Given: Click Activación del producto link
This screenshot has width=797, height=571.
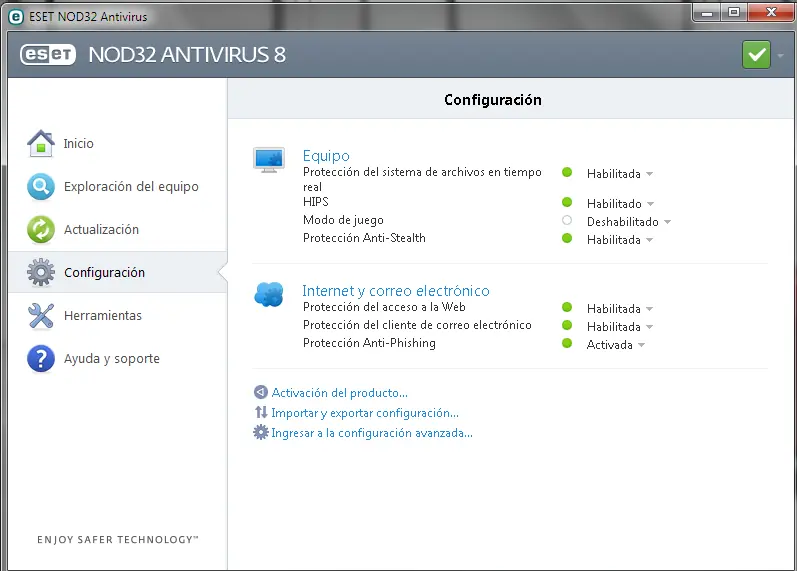Looking at the screenshot, I should [340, 393].
